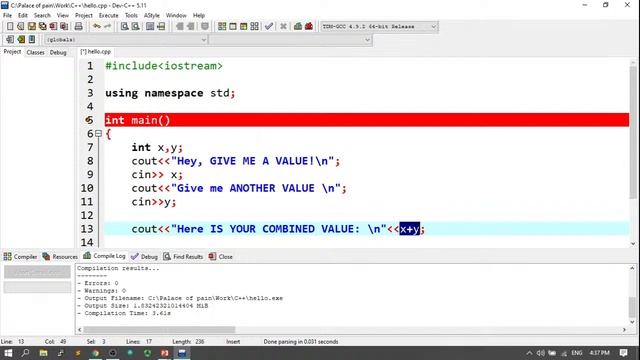Click the Close All files toolbar icon
This screenshot has width=640, height=360.
point(64,27)
